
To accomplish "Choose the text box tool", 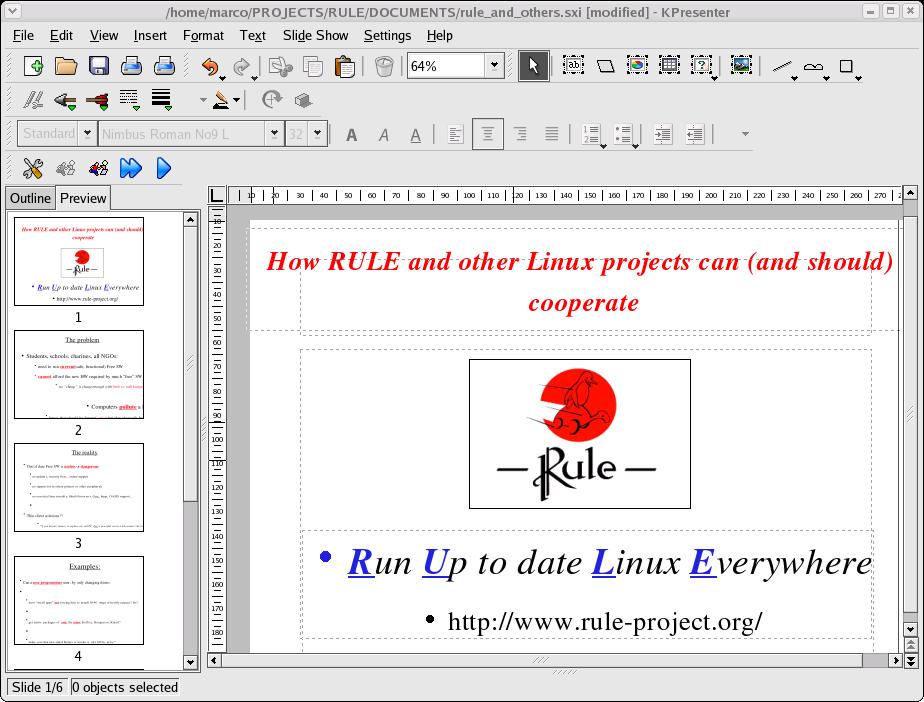I will click(573, 65).
